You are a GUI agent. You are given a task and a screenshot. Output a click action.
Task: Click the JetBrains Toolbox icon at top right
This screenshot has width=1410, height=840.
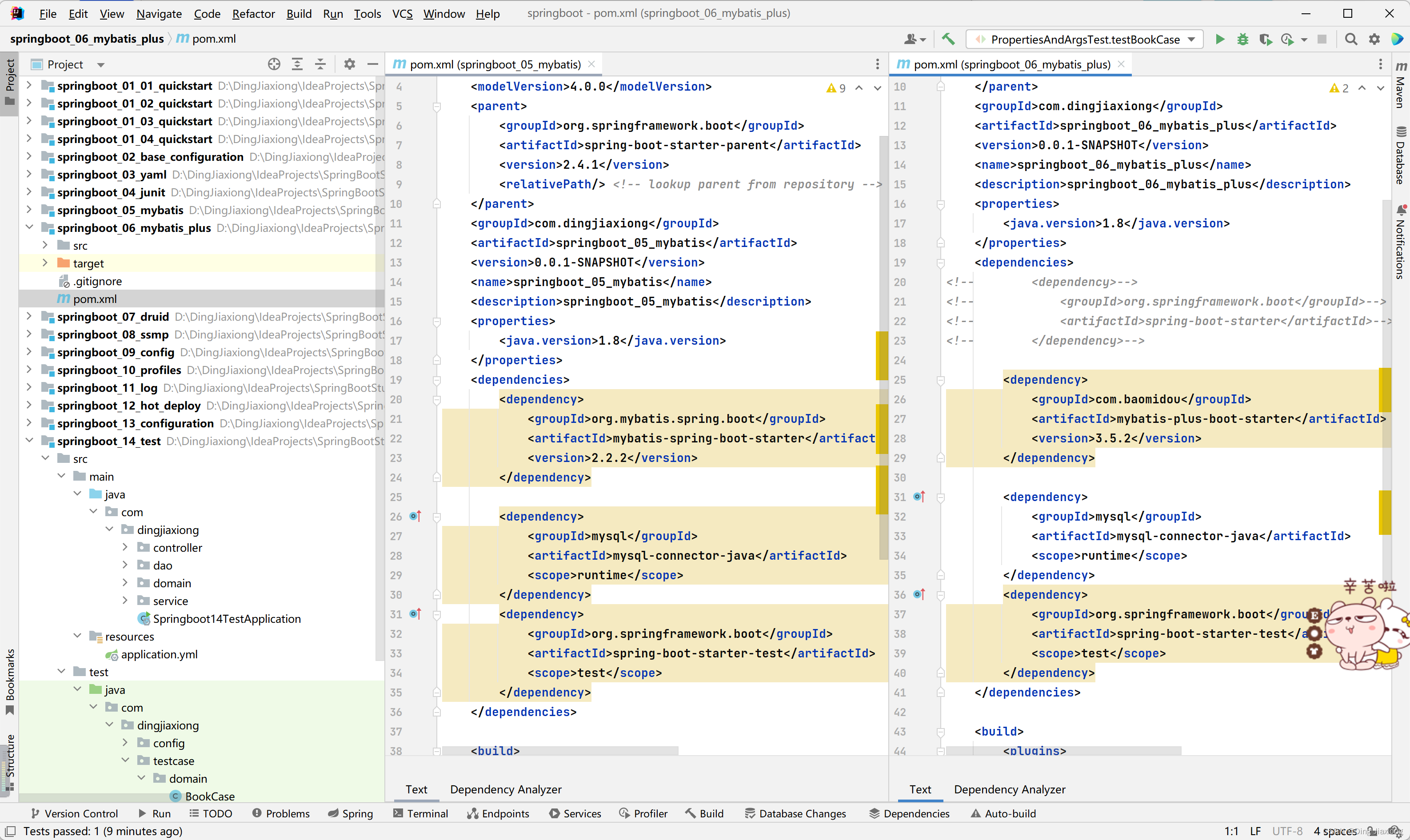[1397, 39]
